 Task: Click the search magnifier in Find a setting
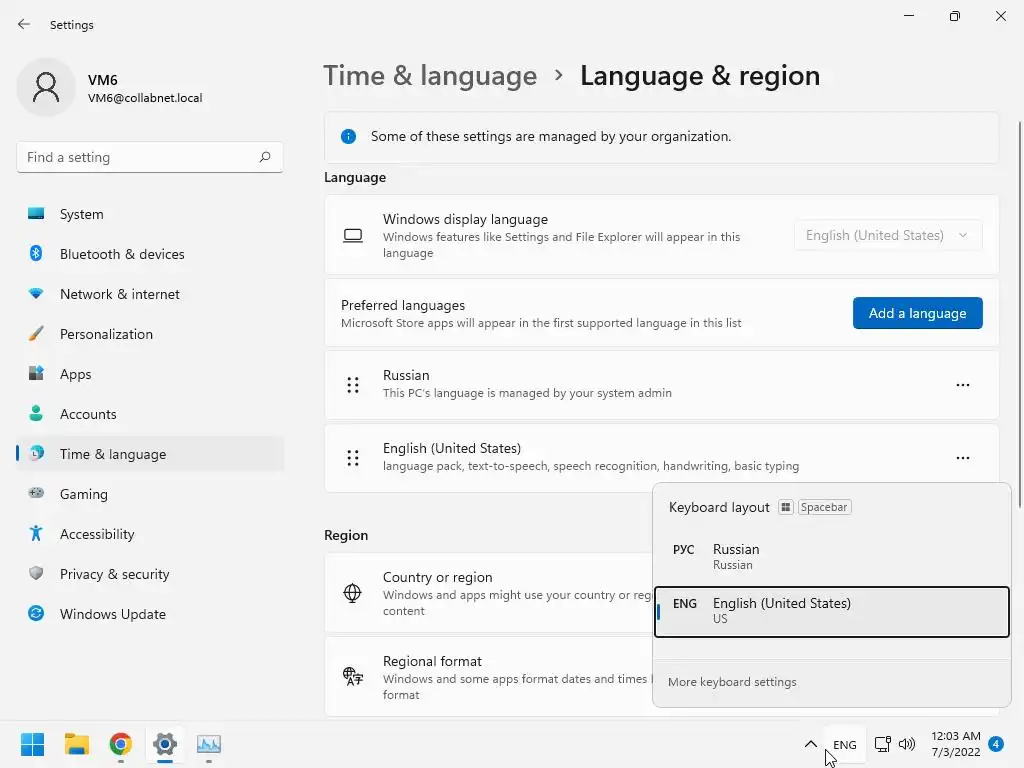[x=264, y=157]
